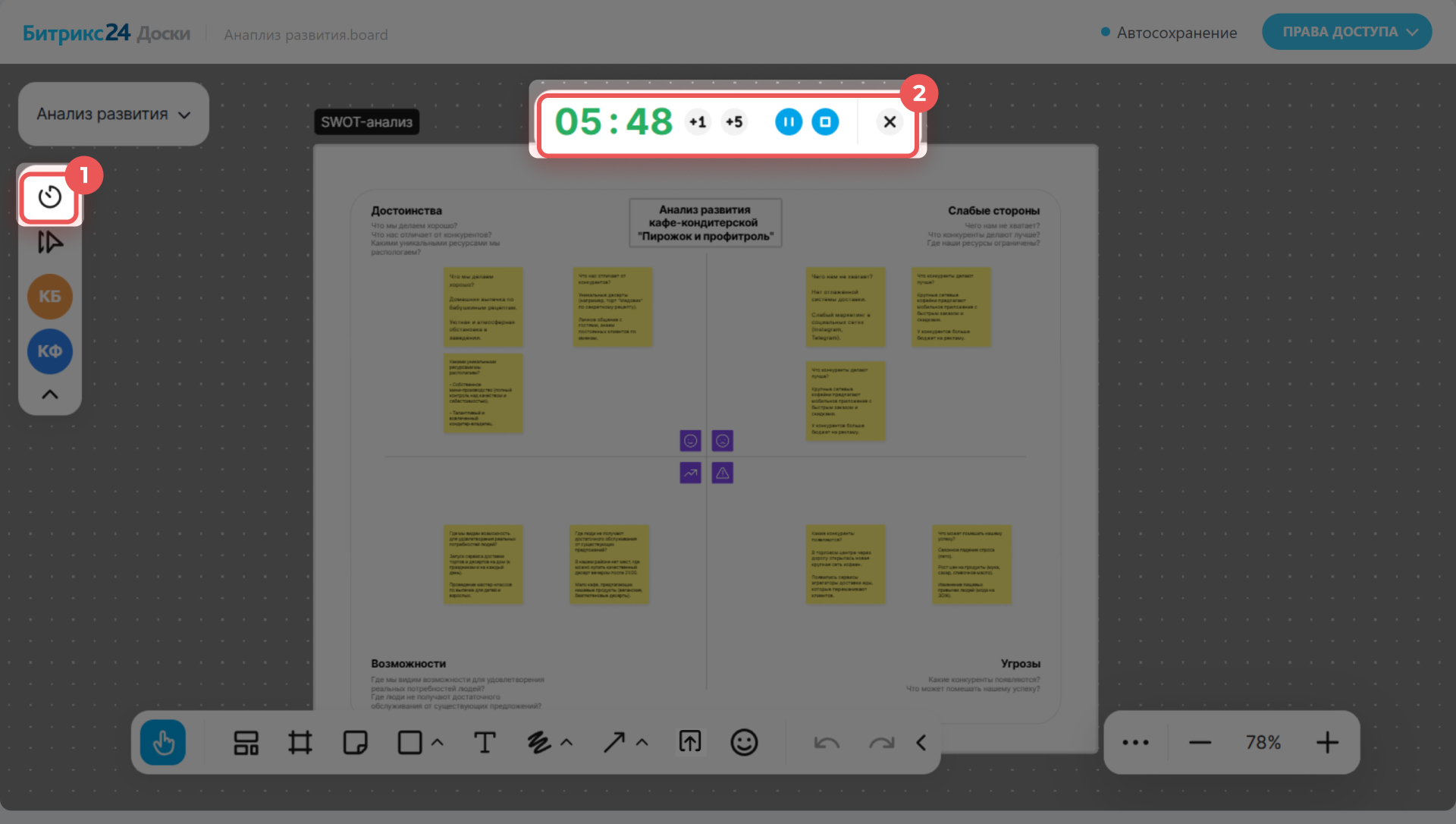
Task: Expand the shape tool options chevron
Action: point(438,743)
